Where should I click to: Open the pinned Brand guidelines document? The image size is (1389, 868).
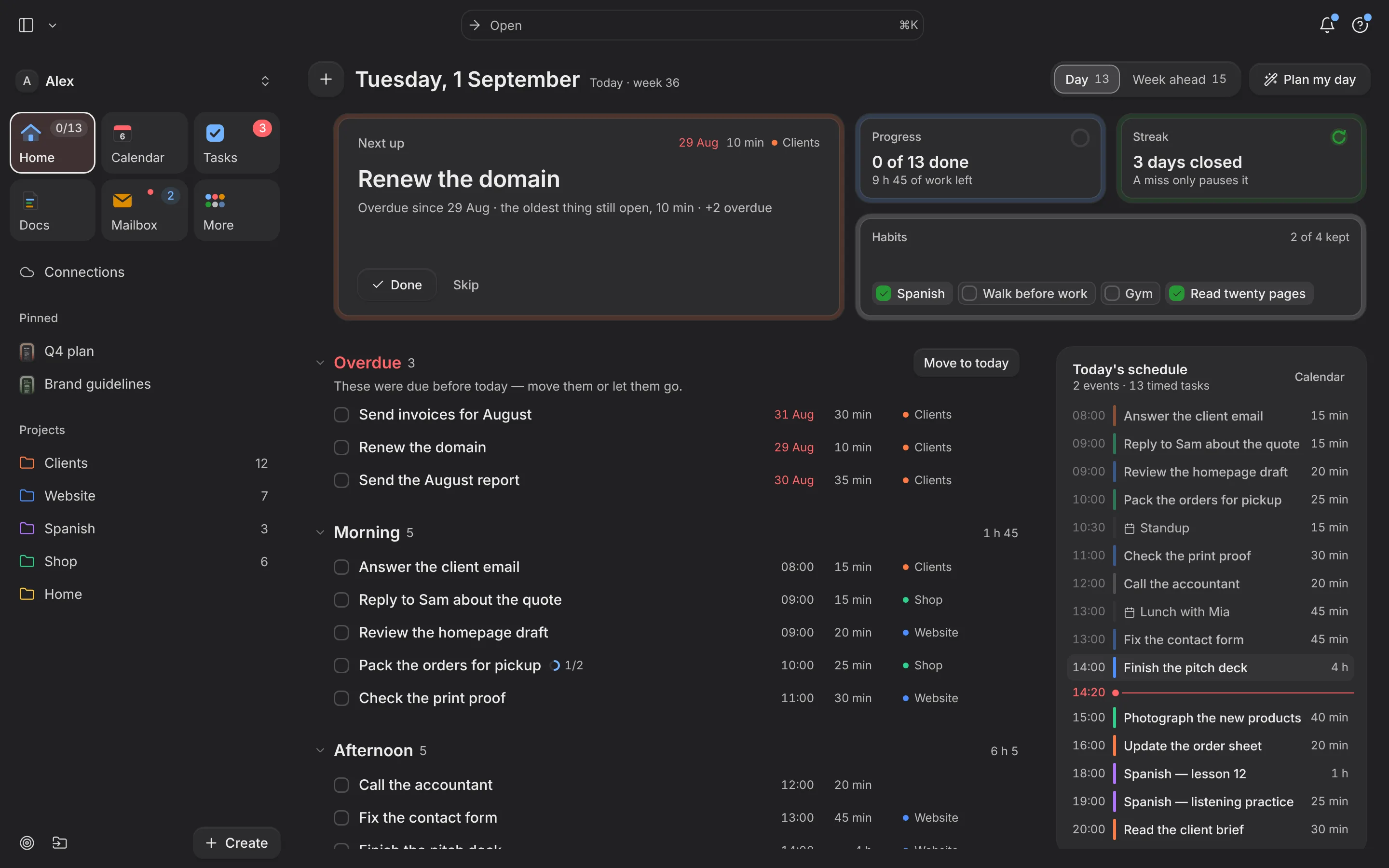(x=144, y=384)
